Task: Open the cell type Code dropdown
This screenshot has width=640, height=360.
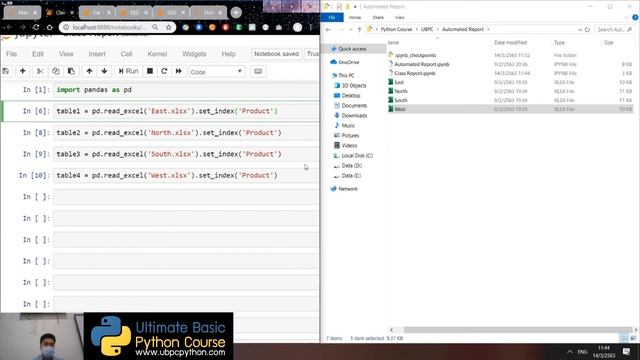Action: (x=216, y=72)
